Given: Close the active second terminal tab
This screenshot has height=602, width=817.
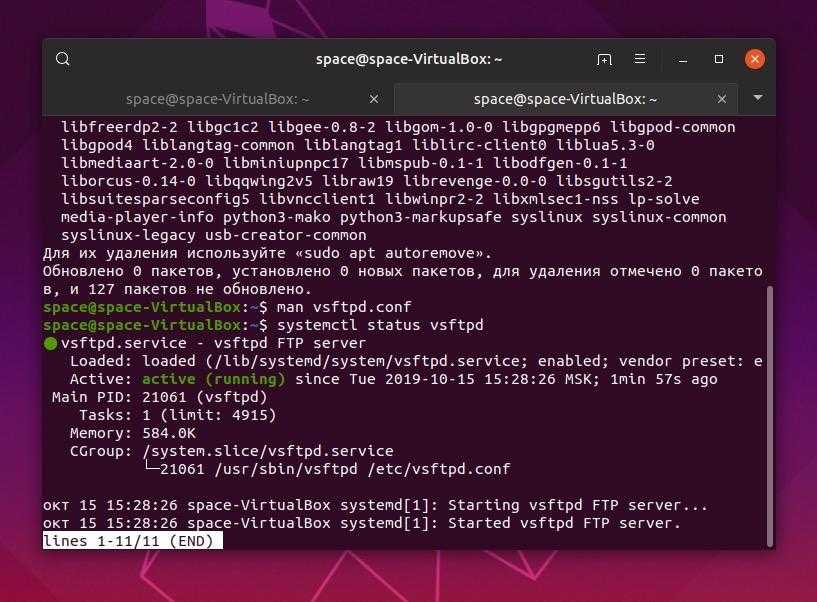Looking at the screenshot, I should pos(721,99).
